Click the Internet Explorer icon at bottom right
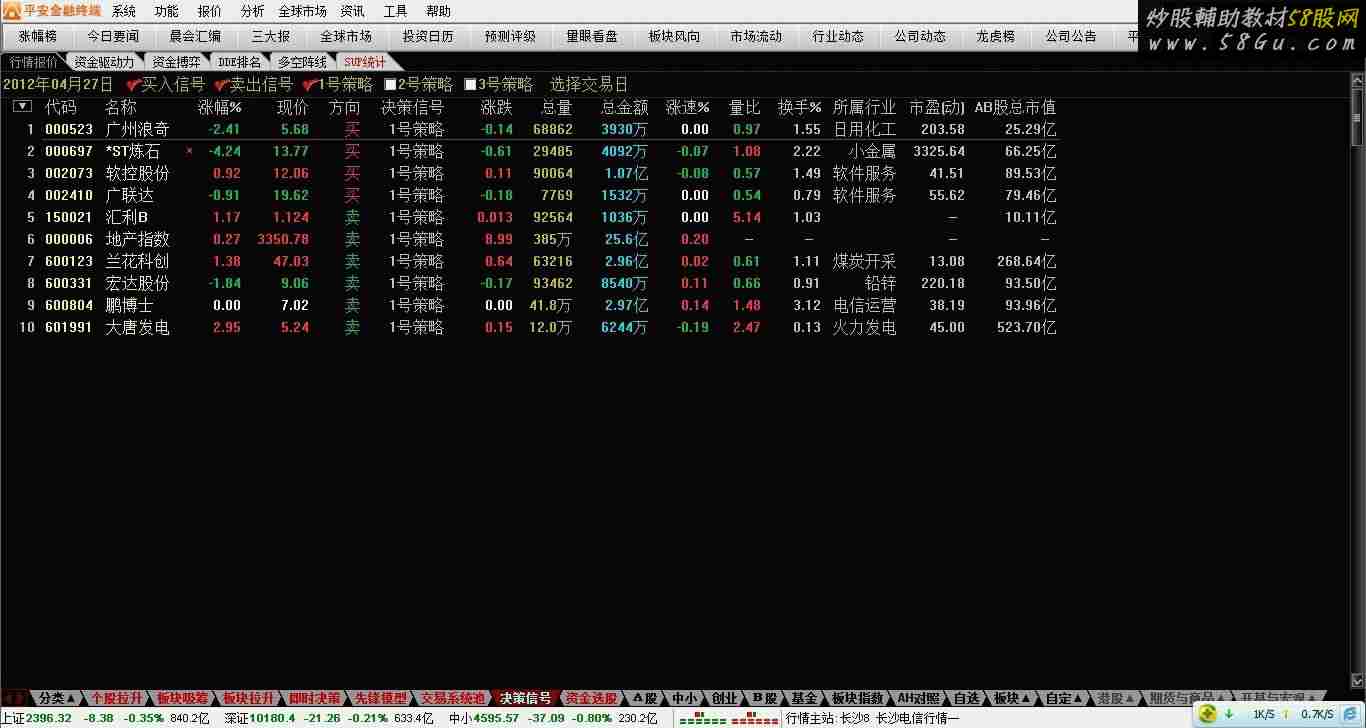 1348,713
